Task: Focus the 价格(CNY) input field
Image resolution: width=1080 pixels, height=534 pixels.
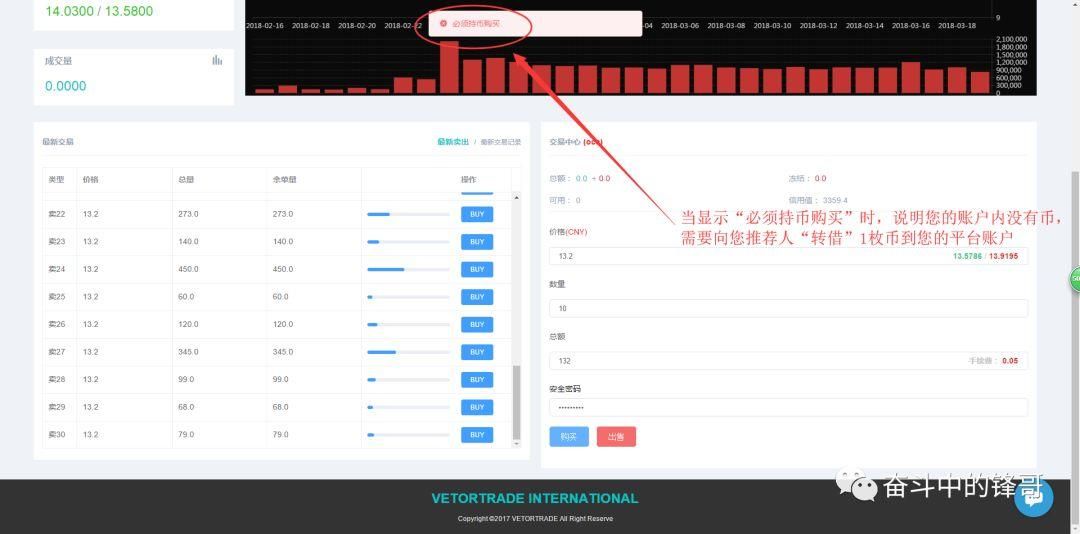Action: (x=740, y=256)
